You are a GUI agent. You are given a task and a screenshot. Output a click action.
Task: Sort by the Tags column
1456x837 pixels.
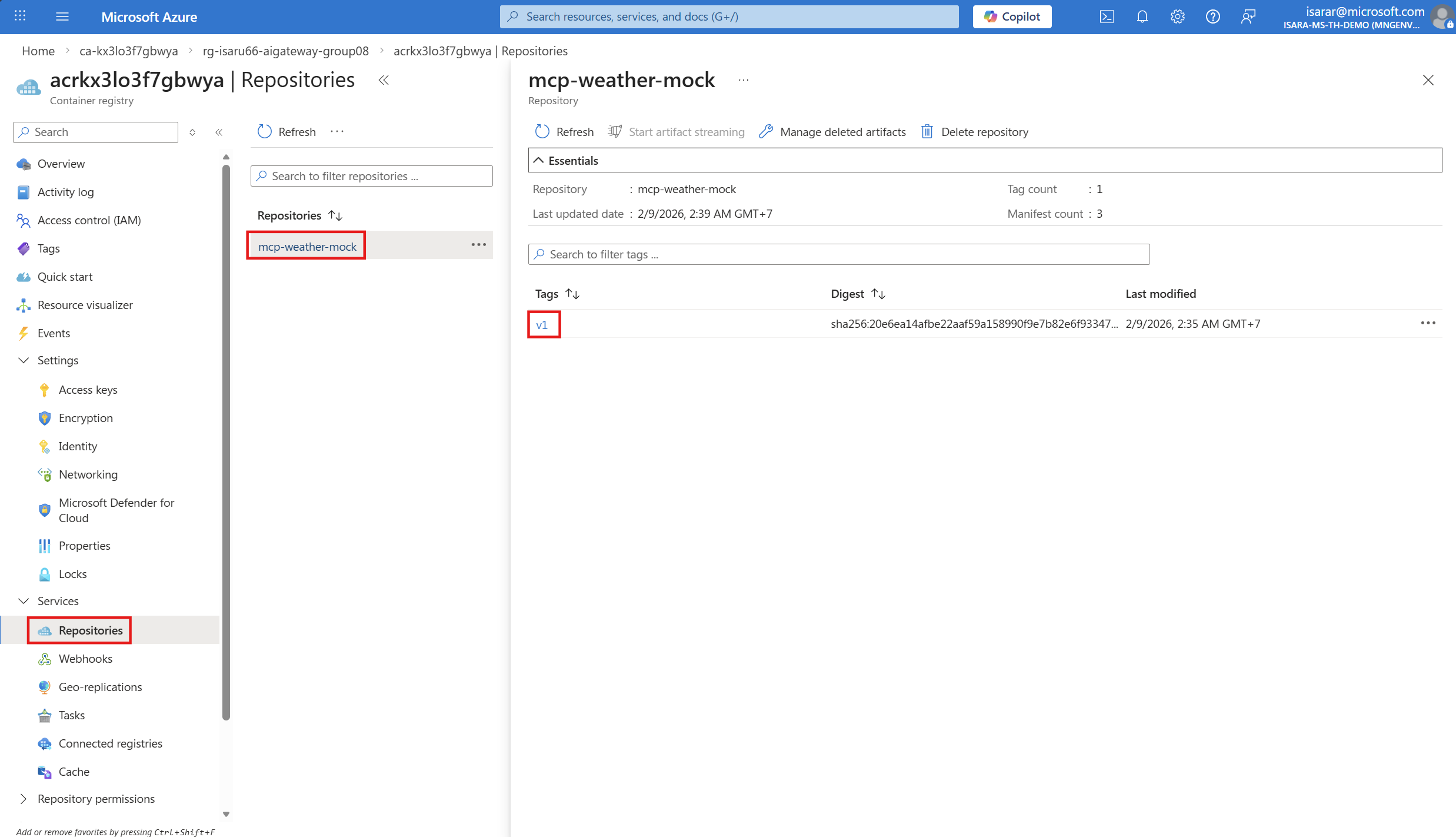coord(558,294)
